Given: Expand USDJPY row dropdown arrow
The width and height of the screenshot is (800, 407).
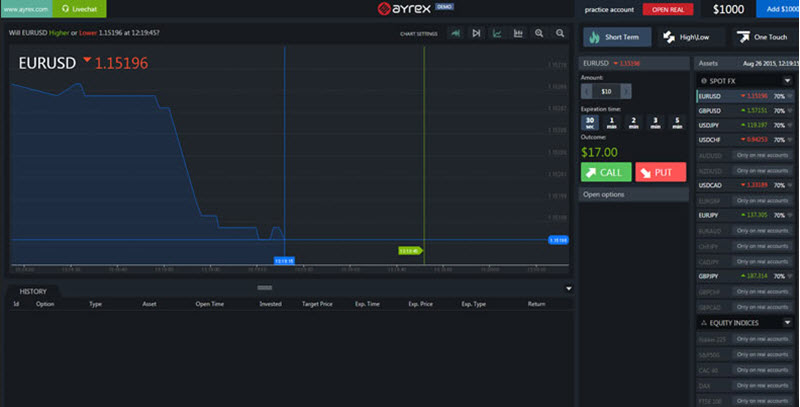Looking at the screenshot, I should (x=790, y=125).
